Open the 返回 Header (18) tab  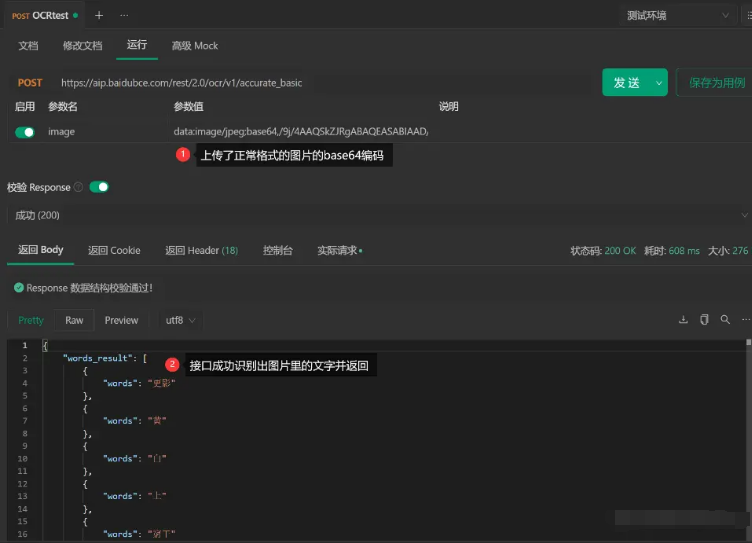(x=201, y=250)
